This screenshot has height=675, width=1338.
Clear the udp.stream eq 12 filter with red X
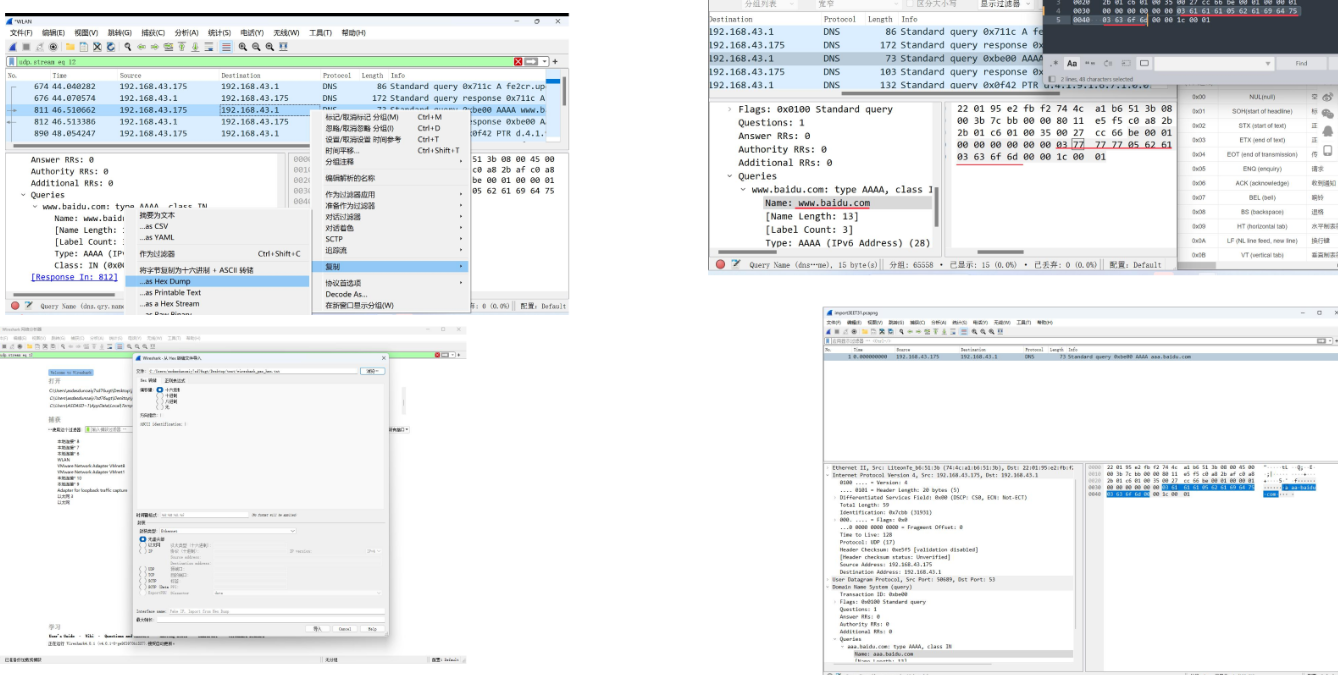[518, 62]
